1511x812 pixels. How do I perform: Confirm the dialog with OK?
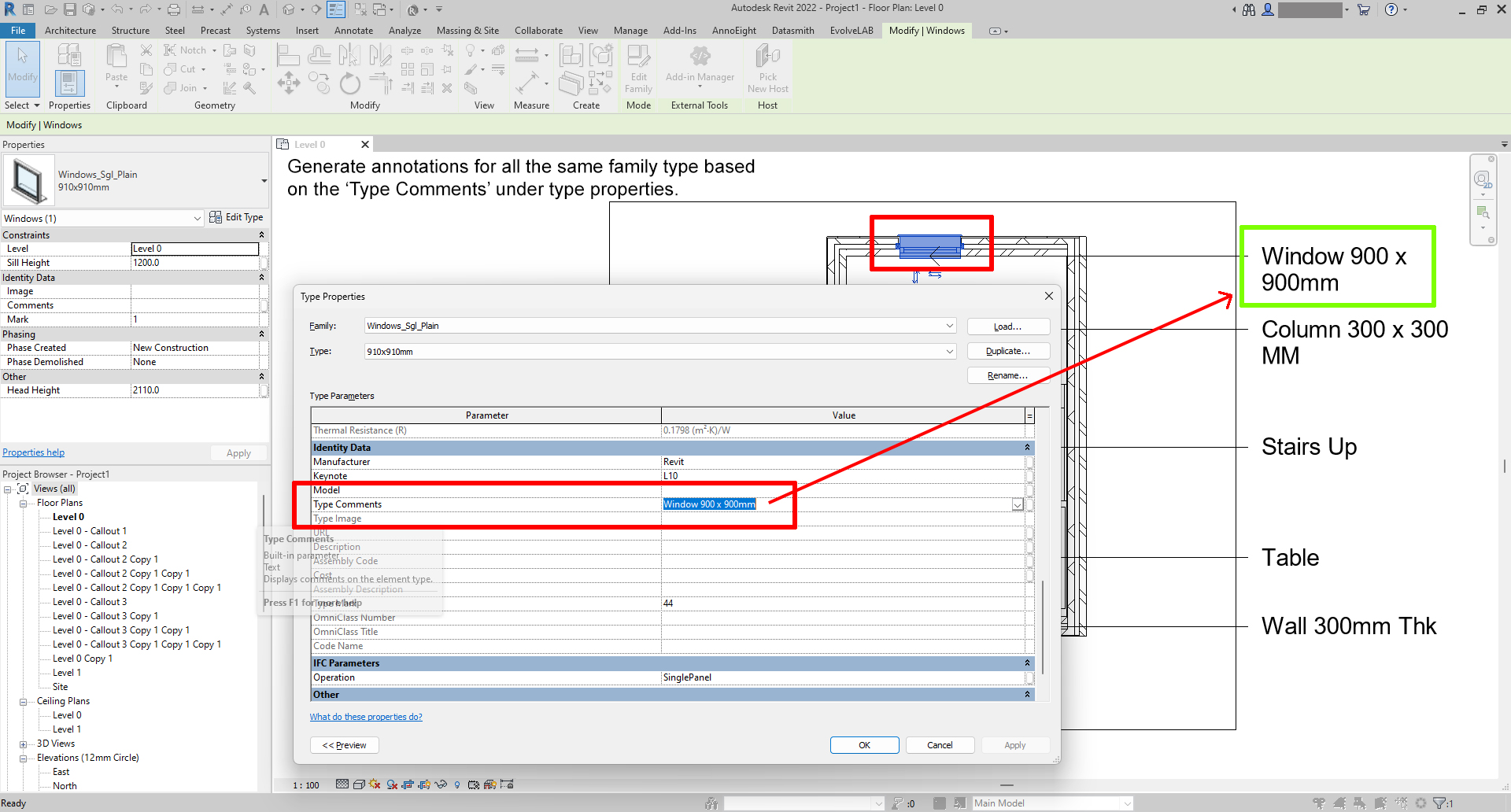point(864,745)
